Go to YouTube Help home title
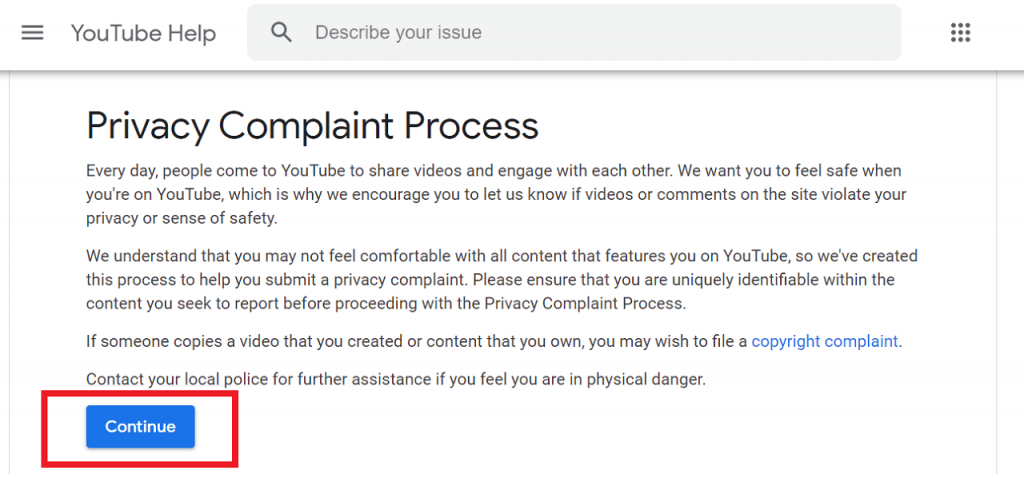 143,33
